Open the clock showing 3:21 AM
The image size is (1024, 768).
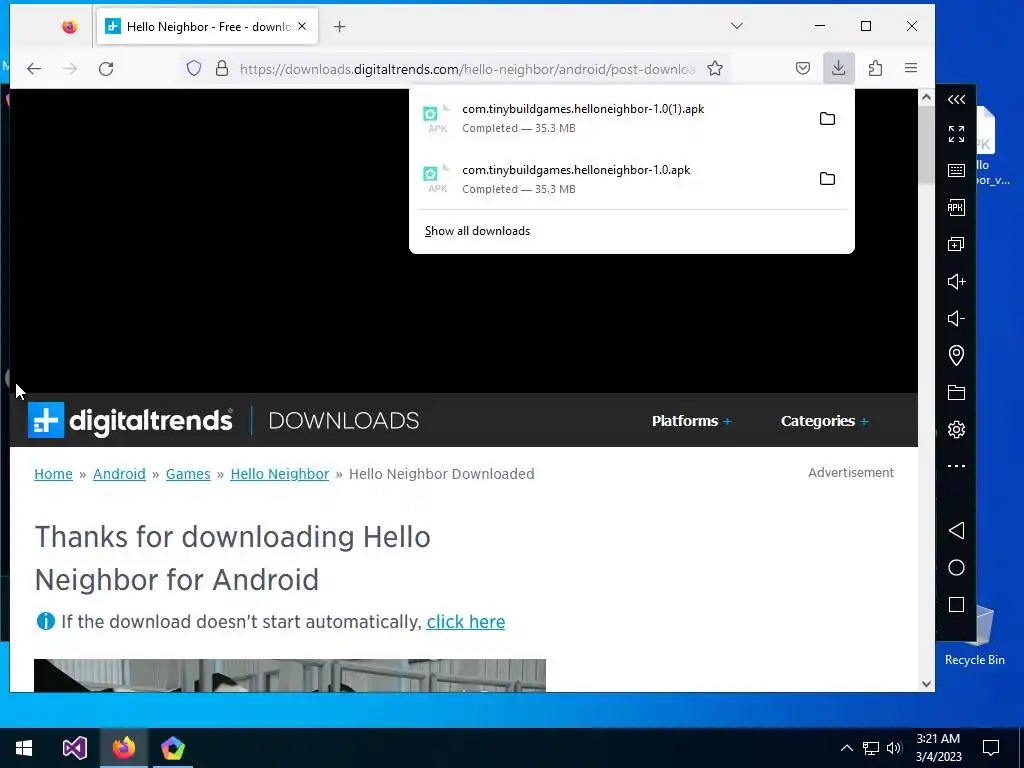(938, 748)
